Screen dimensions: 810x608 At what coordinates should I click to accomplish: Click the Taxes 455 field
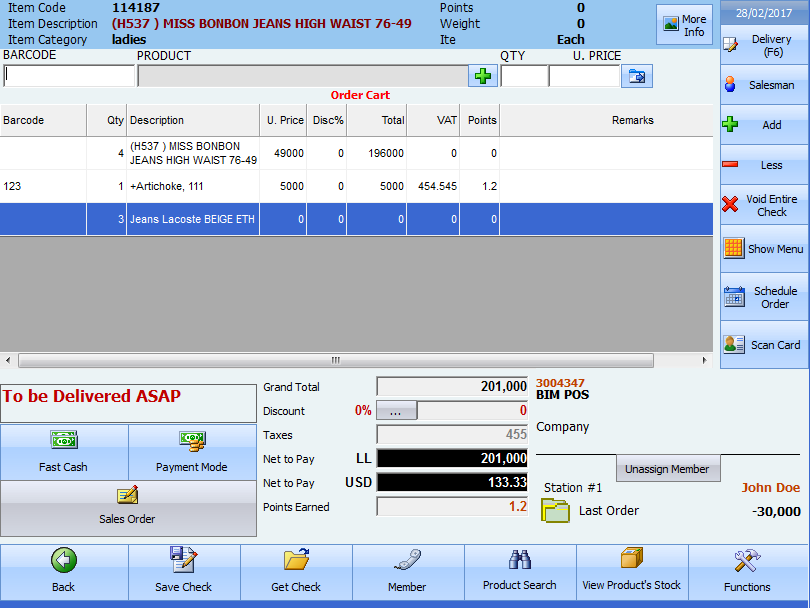(452, 434)
